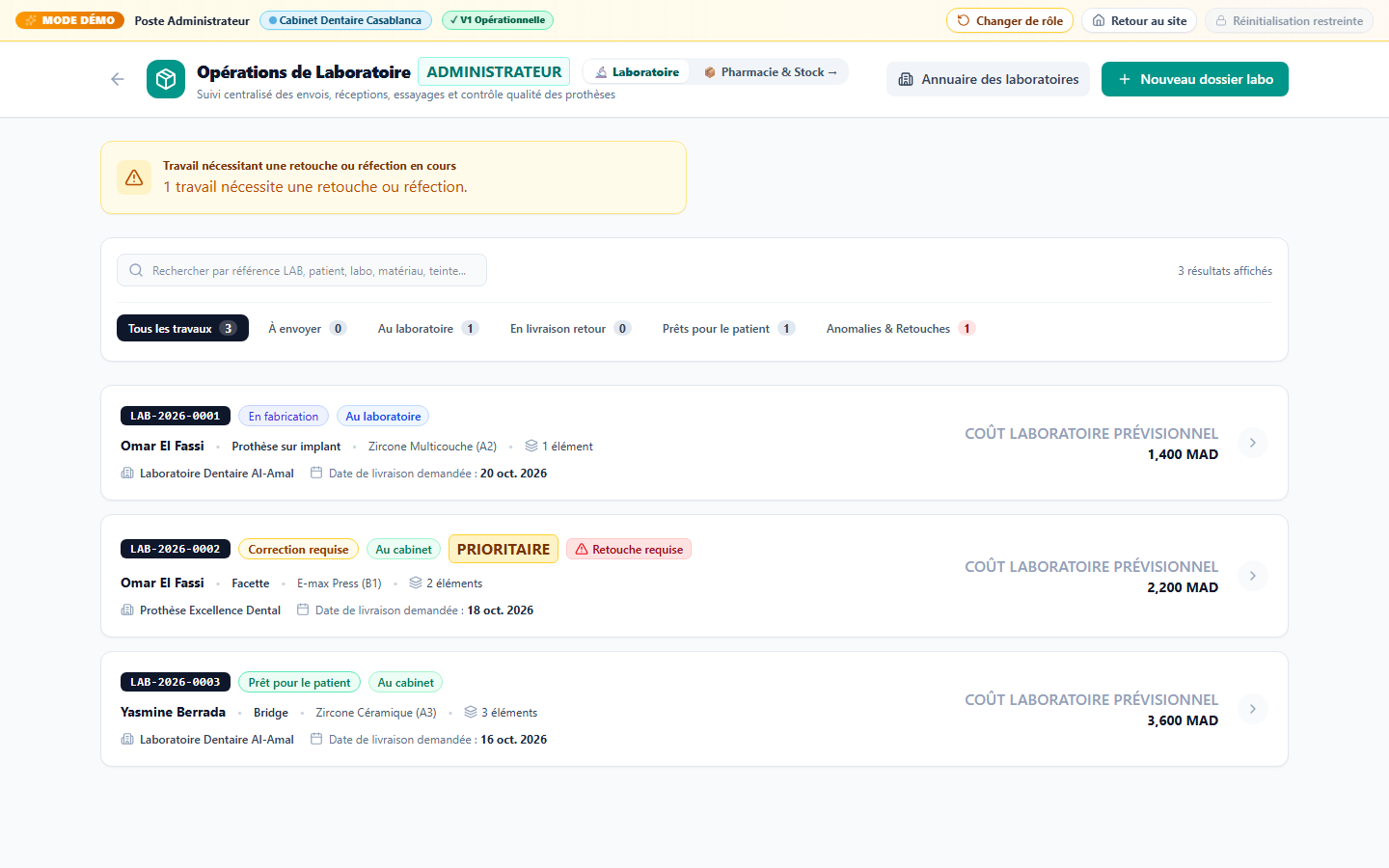Click the search magnifier icon
The image size is (1389, 868).
[x=136, y=271]
